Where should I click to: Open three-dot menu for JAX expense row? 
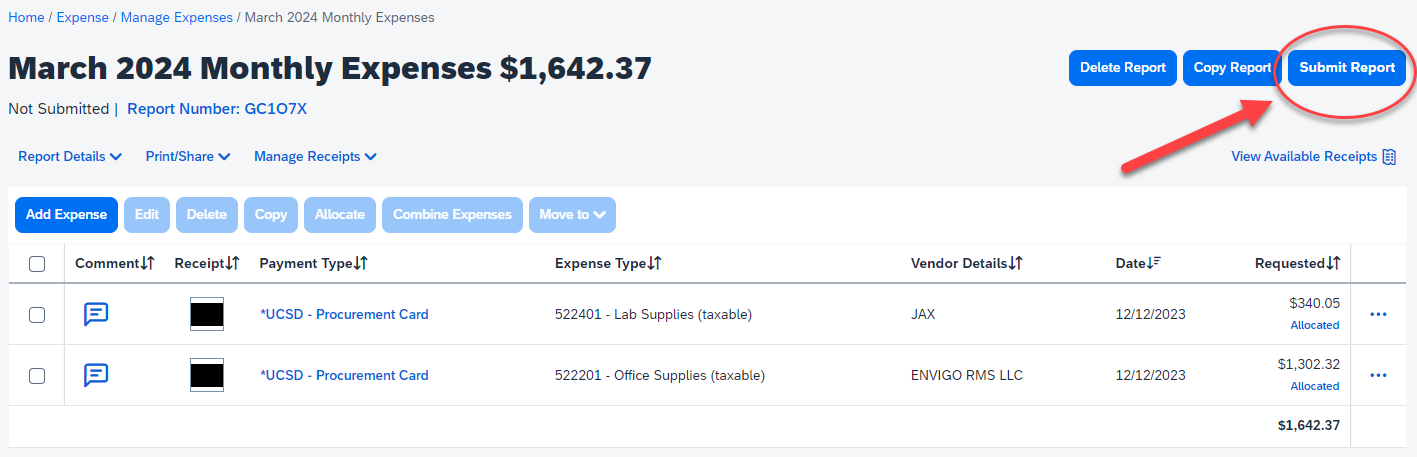[1378, 315]
